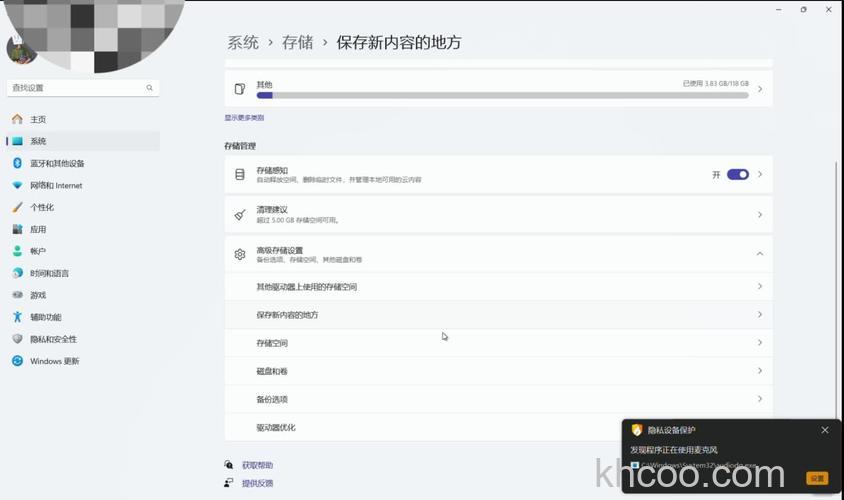The image size is (844, 500).
Task: Click the 其他 storage usage bar
Action: tap(502, 95)
